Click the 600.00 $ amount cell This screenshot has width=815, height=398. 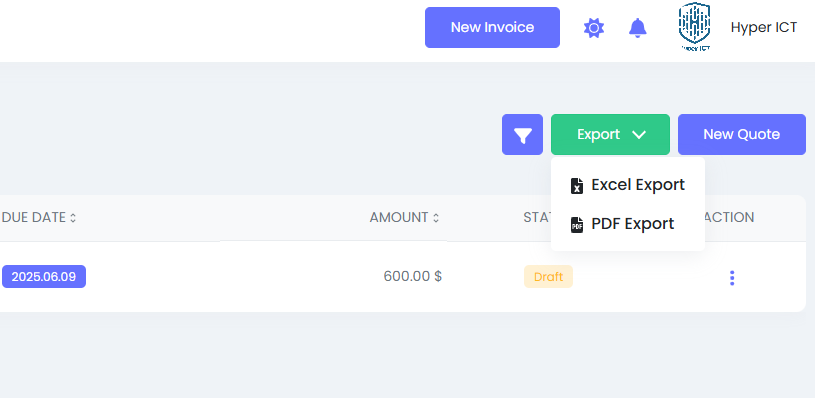pyautogui.click(x=413, y=276)
